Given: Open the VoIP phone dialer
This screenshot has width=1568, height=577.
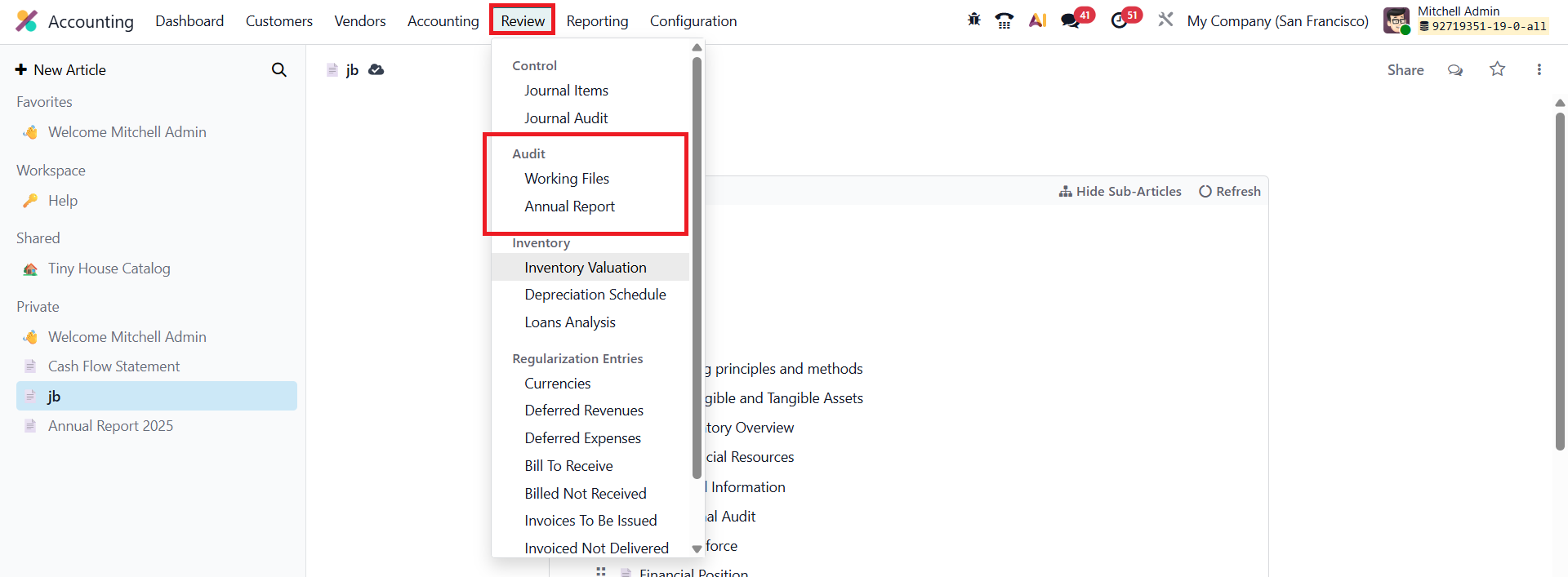Looking at the screenshot, I should pos(1004,20).
